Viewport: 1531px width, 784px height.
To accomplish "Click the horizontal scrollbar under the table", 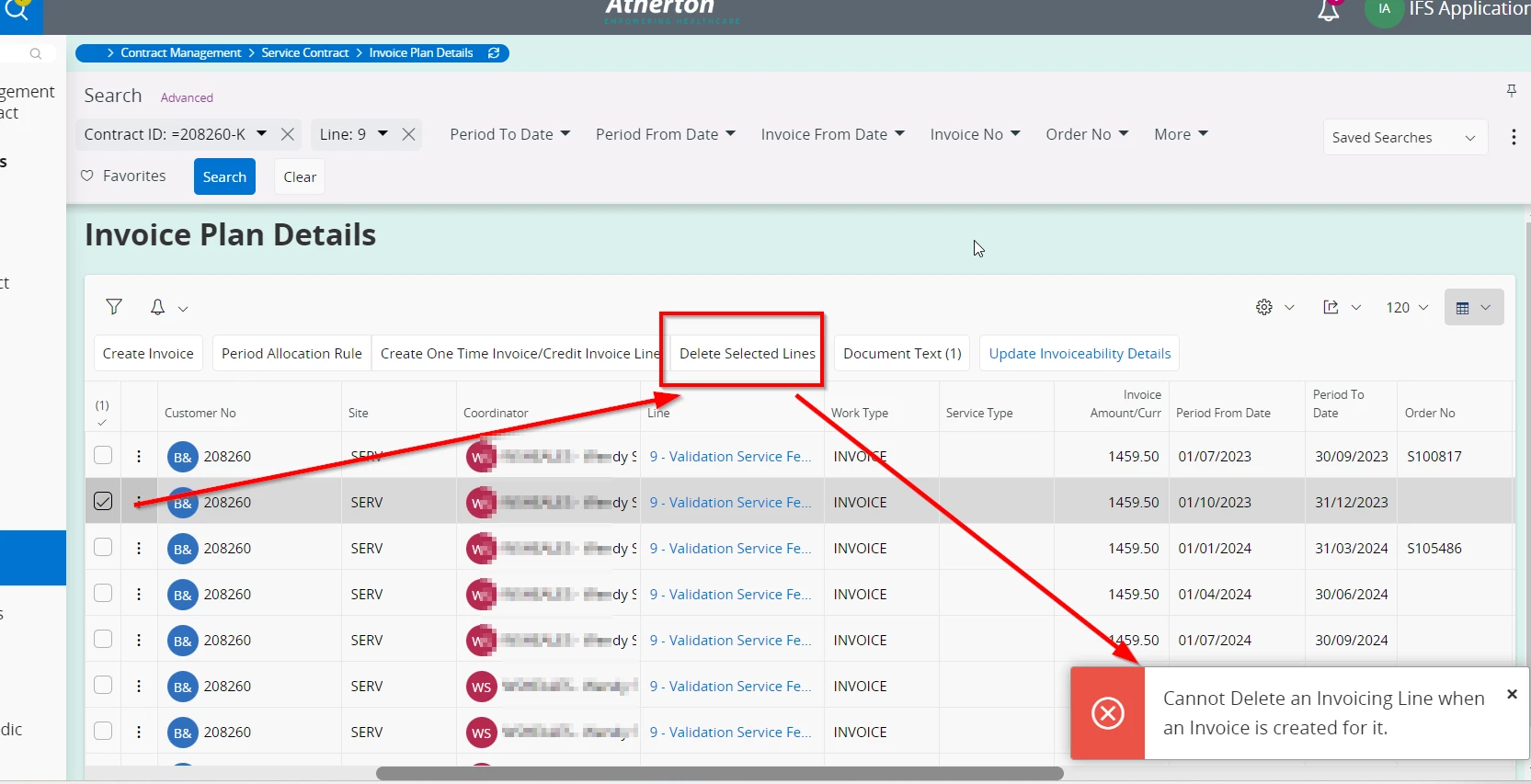I will pyautogui.click(x=719, y=774).
